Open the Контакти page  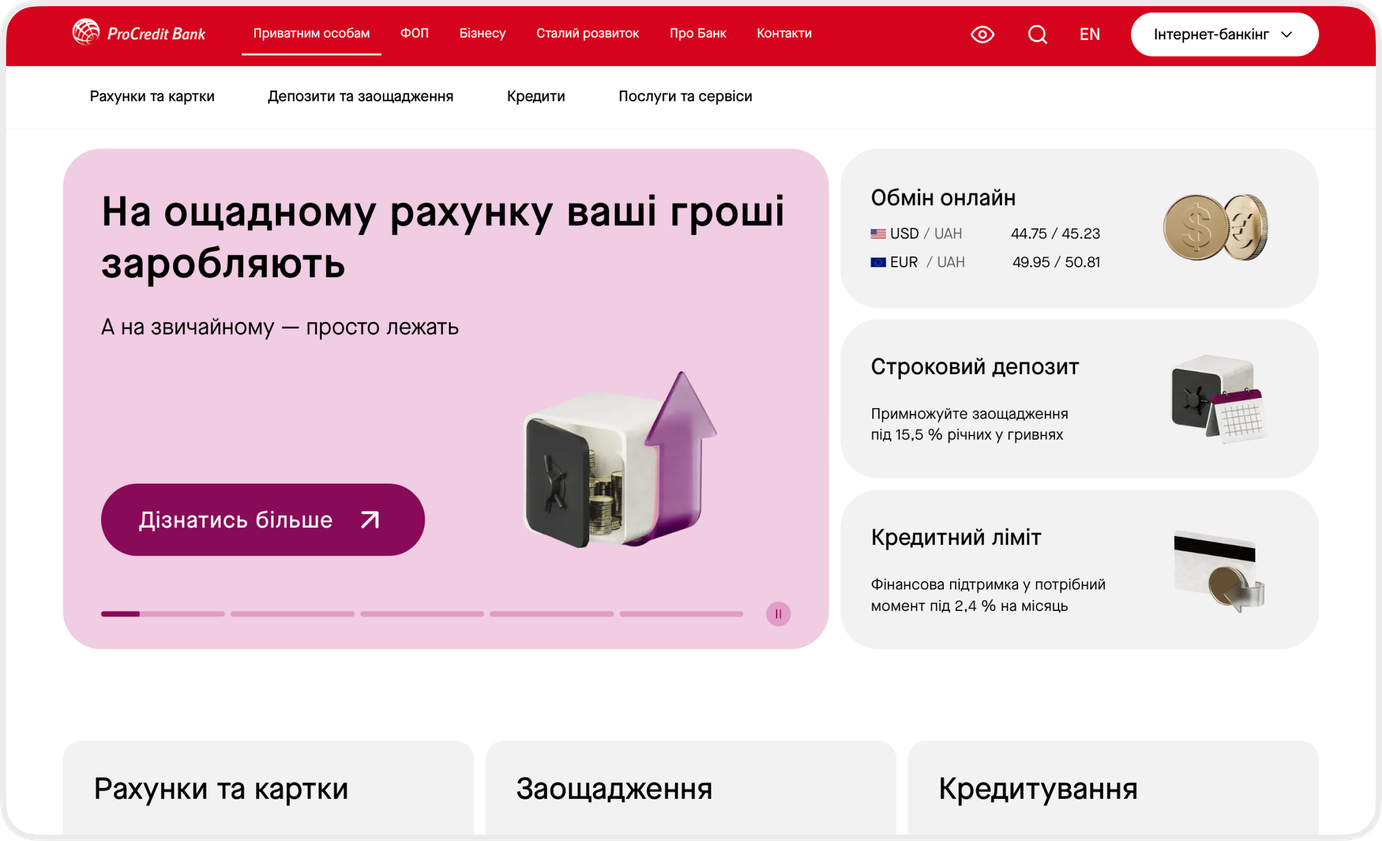tap(784, 33)
